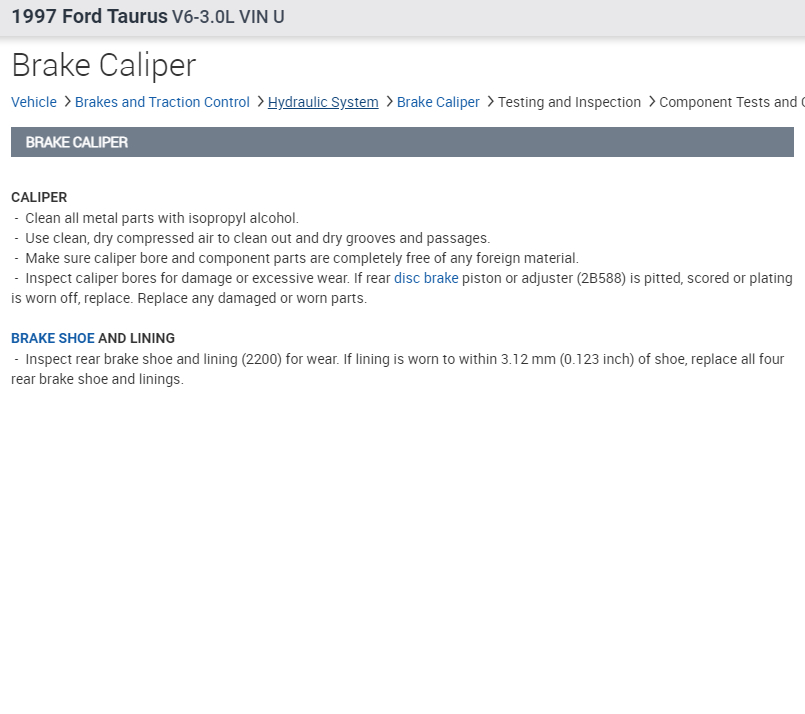
Task: Click Component Tests breadcrumb item
Action: click(x=730, y=102)
